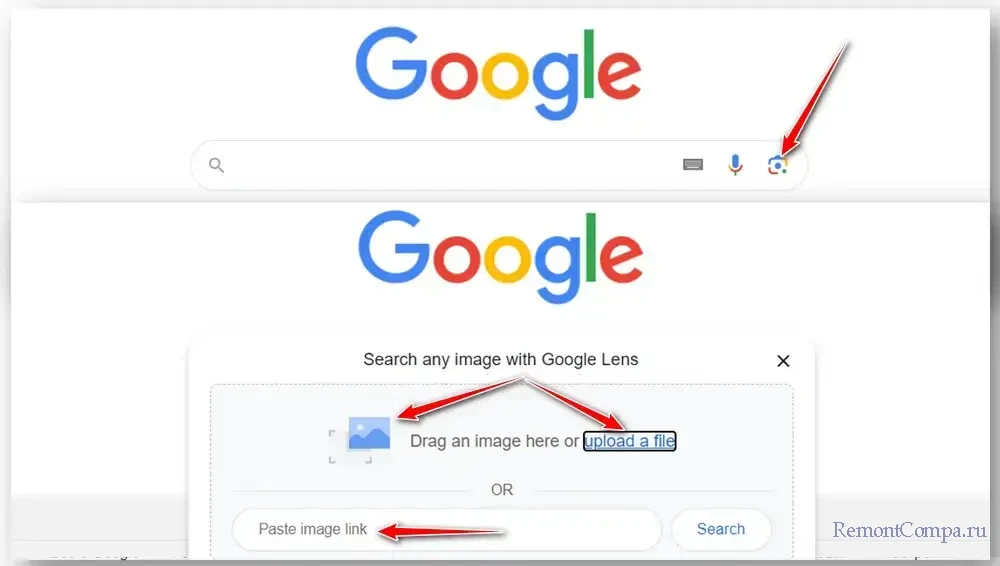Click the magnifier icon in the search bar
Image resolution: width=1000 pixels, height=566 pixels.
[216, 165]
